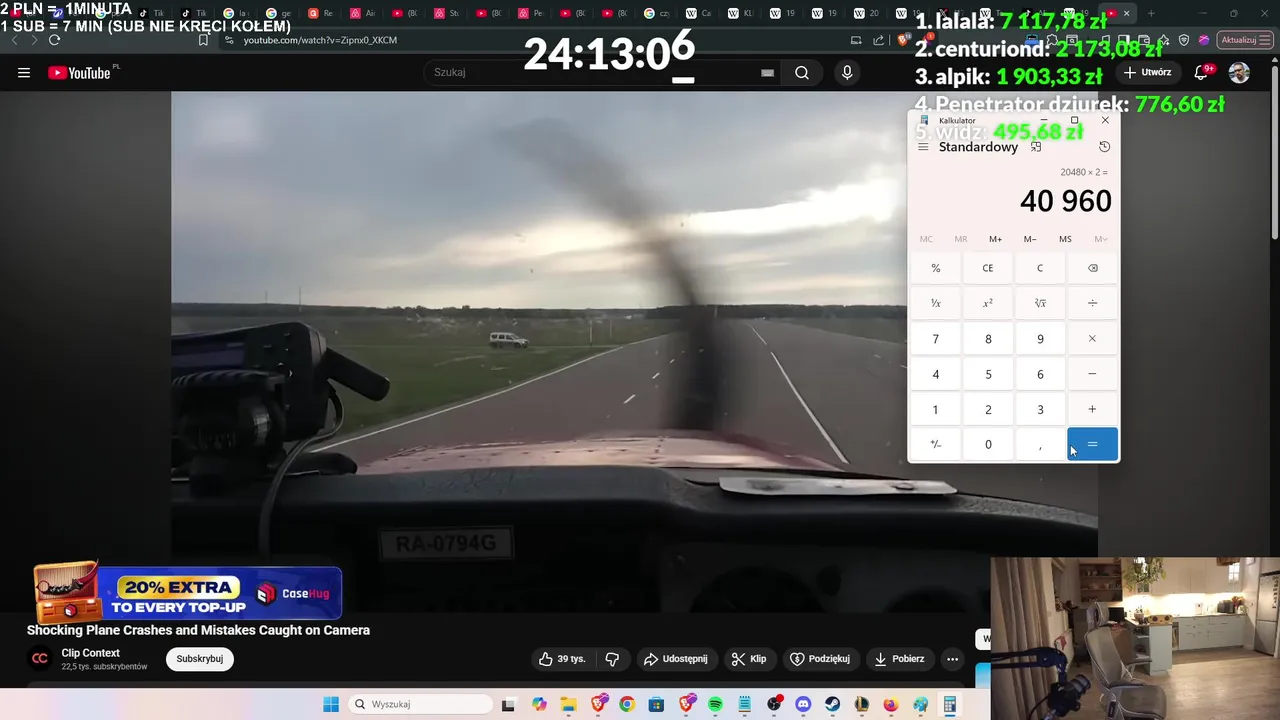This screenshot has width=1280, height=720.
Task: Open Calculator history icon
Action: click(1104, 147)
